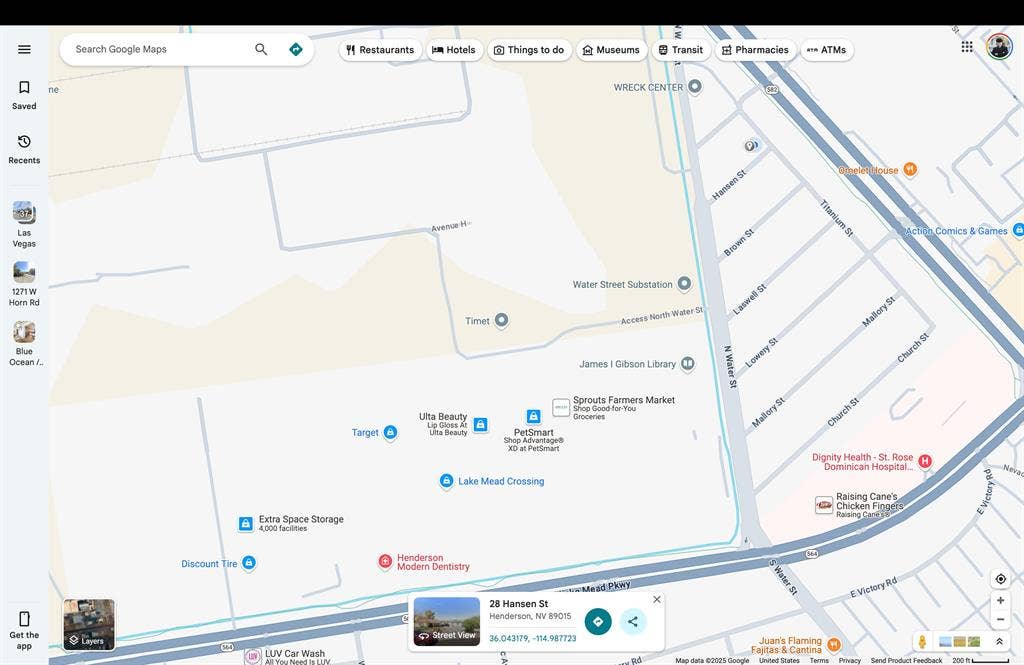The image size is (1024, 665).
Task: Open directions from the search bar
Action: click(x=295, y=50)
